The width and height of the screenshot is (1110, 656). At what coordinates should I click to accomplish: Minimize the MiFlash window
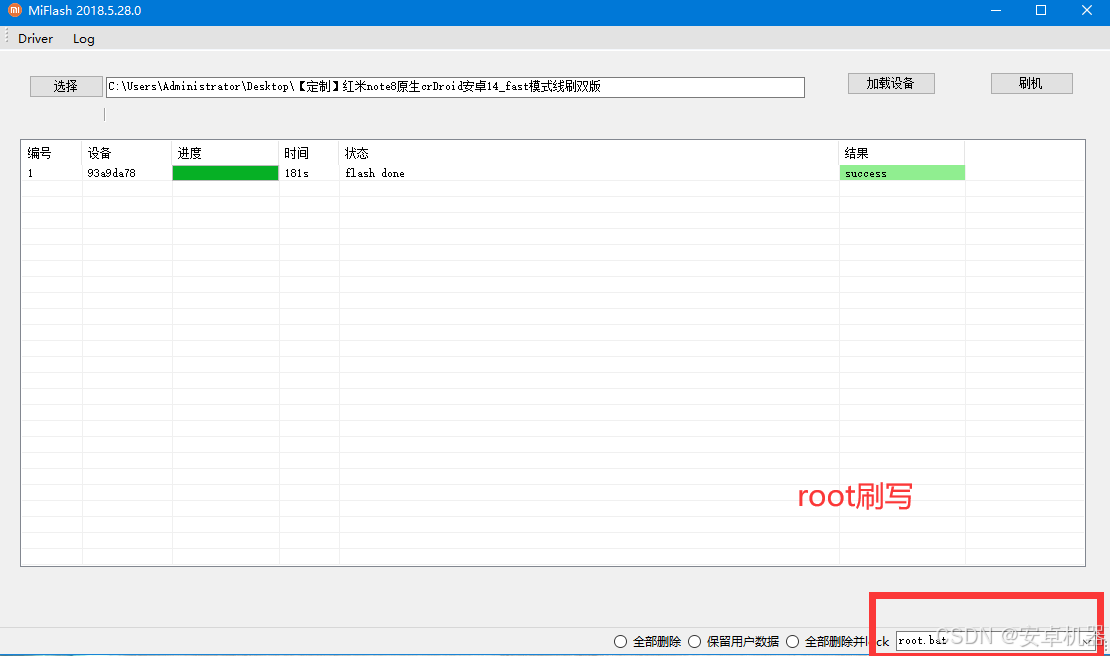click(996, 11)
